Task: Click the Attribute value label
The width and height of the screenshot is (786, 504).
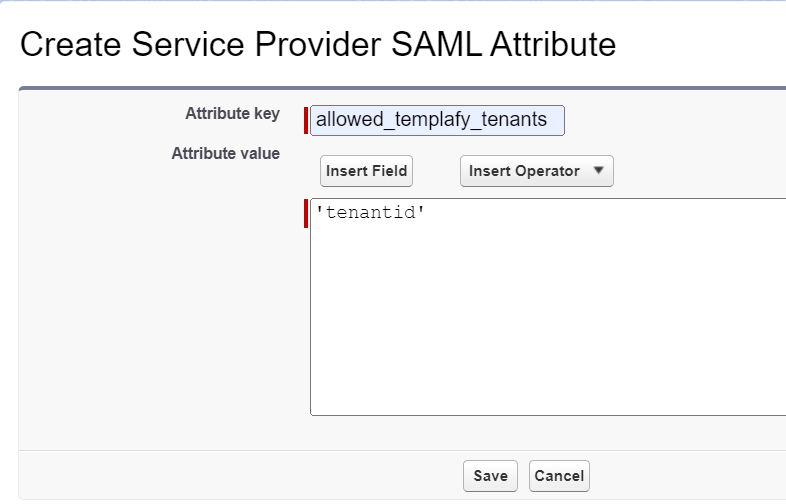Action: [x=226, y=153]
